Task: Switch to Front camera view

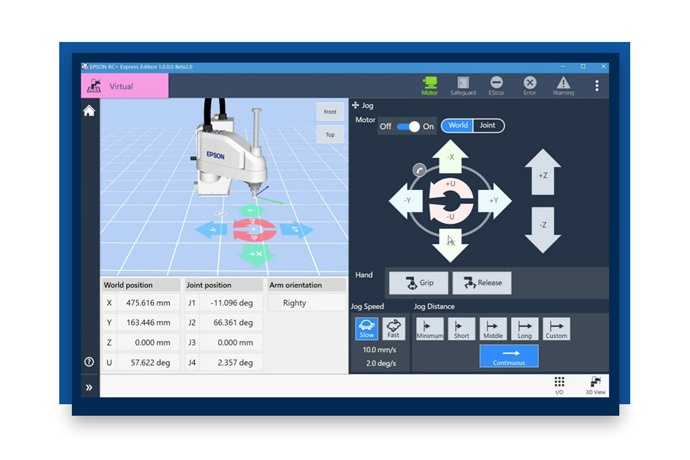Action: pyautogui.click(x=329, y=112)
